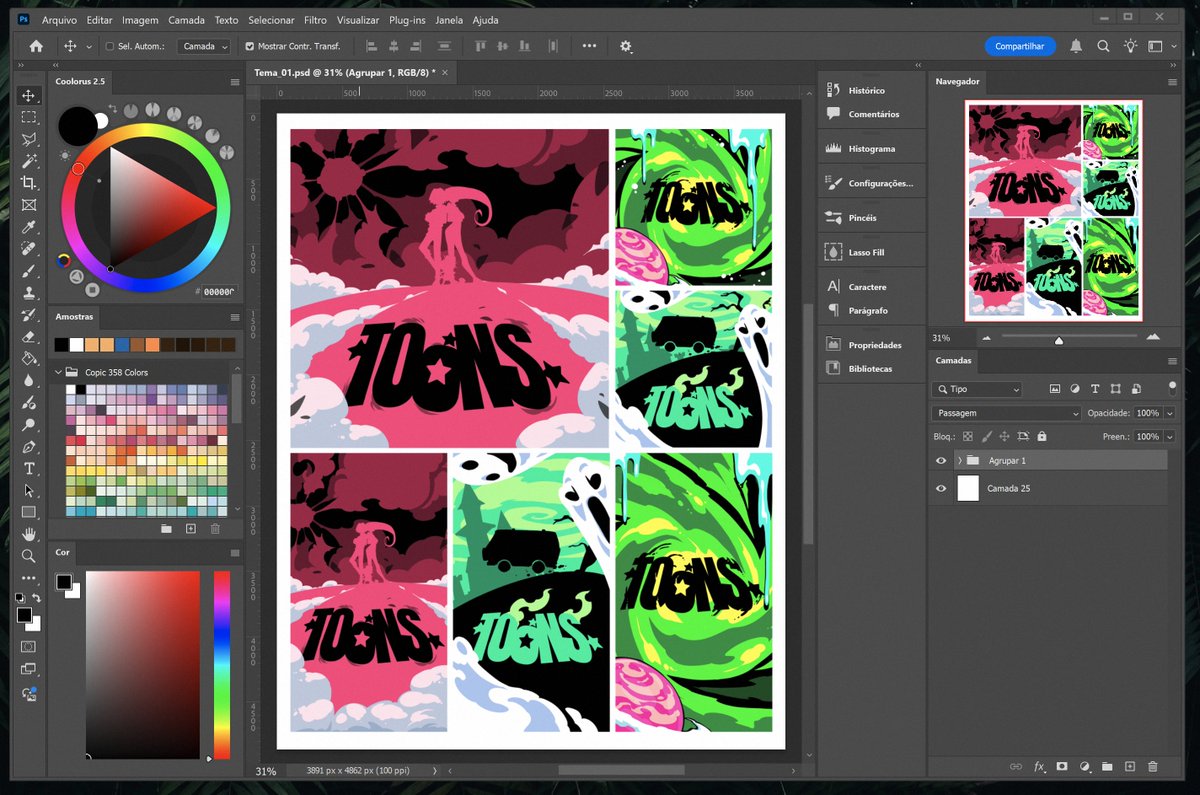Open the Filtro menu

coord(315,20)
